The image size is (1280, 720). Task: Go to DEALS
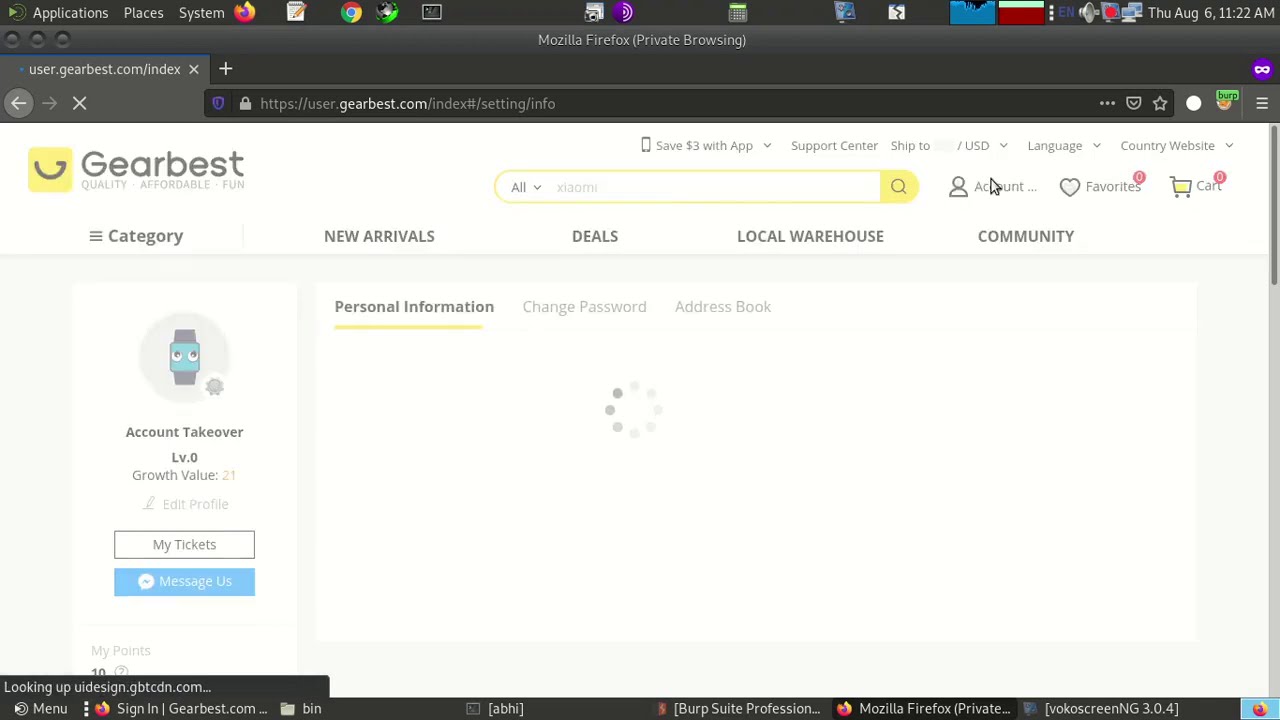pos(595,236)
